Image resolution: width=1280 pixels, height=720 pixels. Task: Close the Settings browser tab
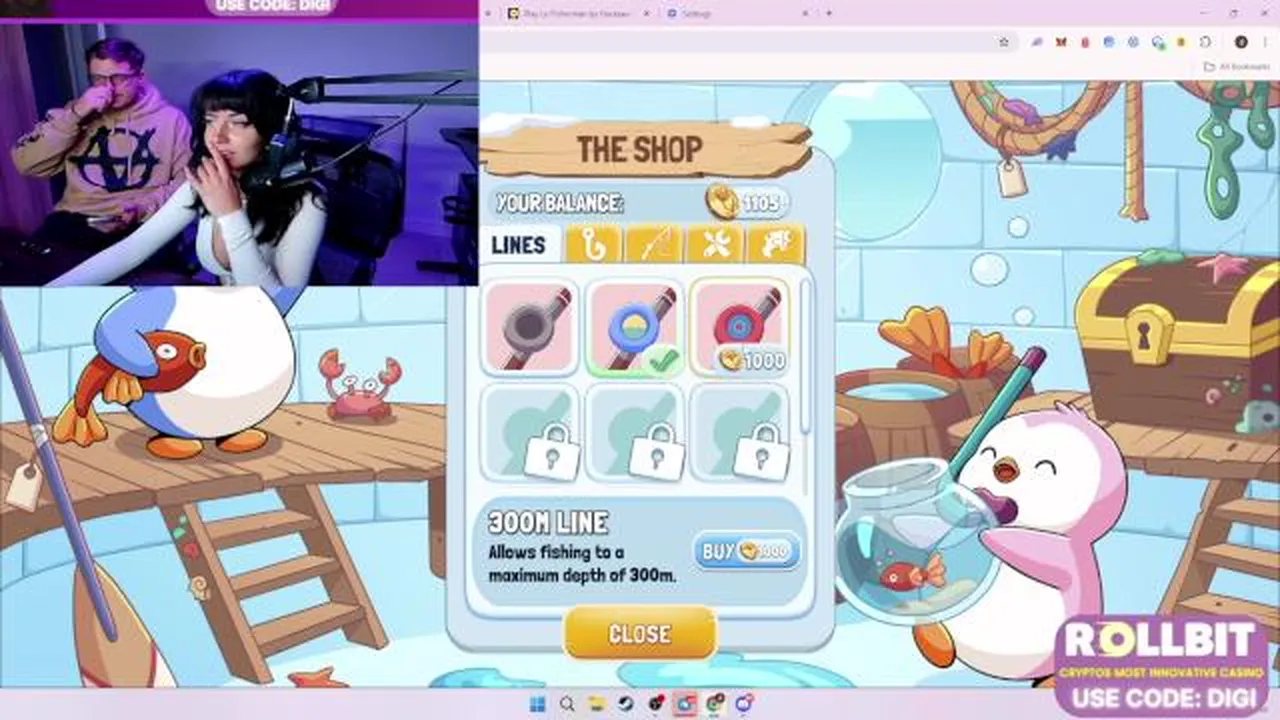805,14
